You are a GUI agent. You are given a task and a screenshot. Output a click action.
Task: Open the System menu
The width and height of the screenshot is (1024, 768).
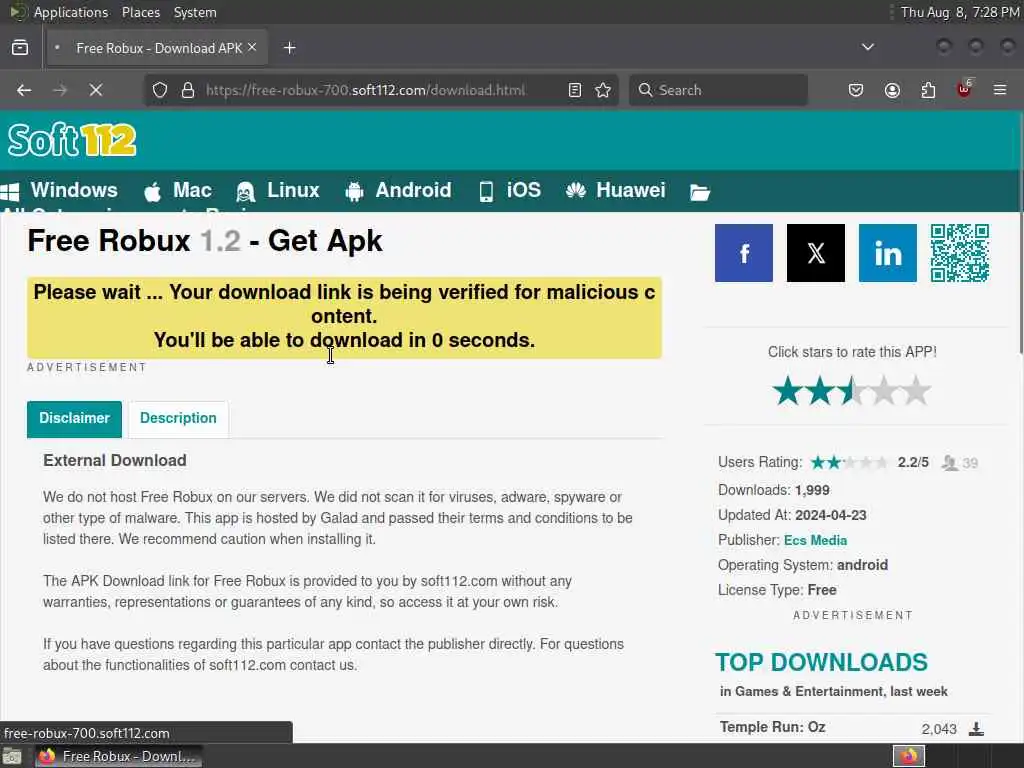coord(195,12)
